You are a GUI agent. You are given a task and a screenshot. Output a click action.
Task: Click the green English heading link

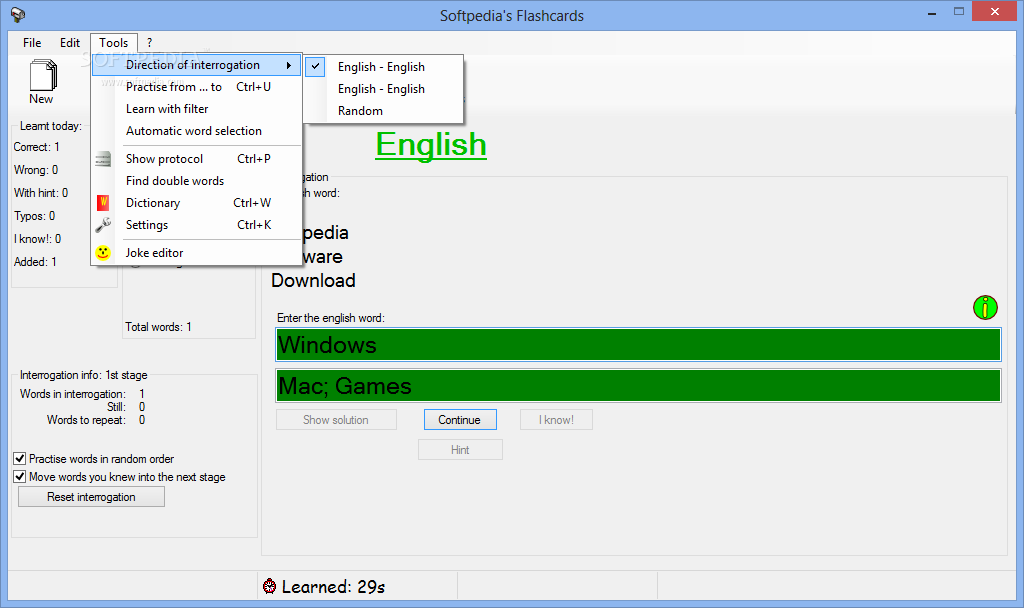tap(431, 144)
